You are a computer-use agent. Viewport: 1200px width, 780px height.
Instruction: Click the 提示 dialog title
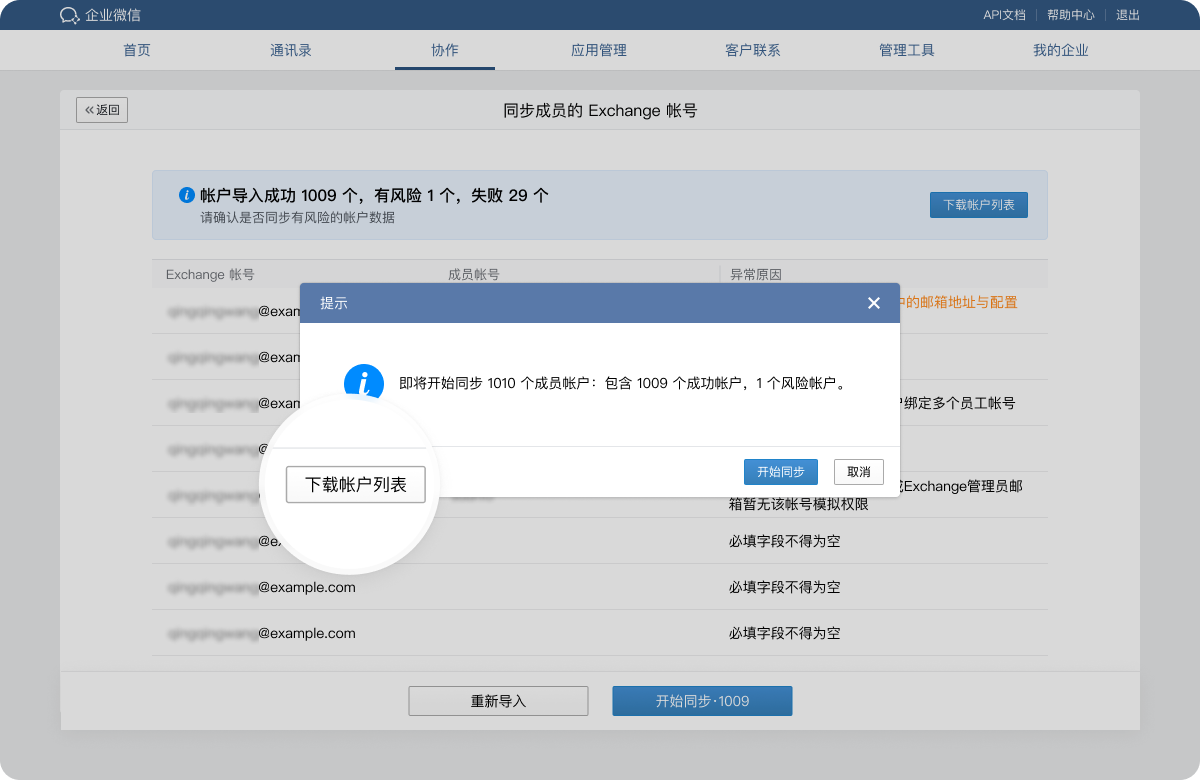click(334, 303)
